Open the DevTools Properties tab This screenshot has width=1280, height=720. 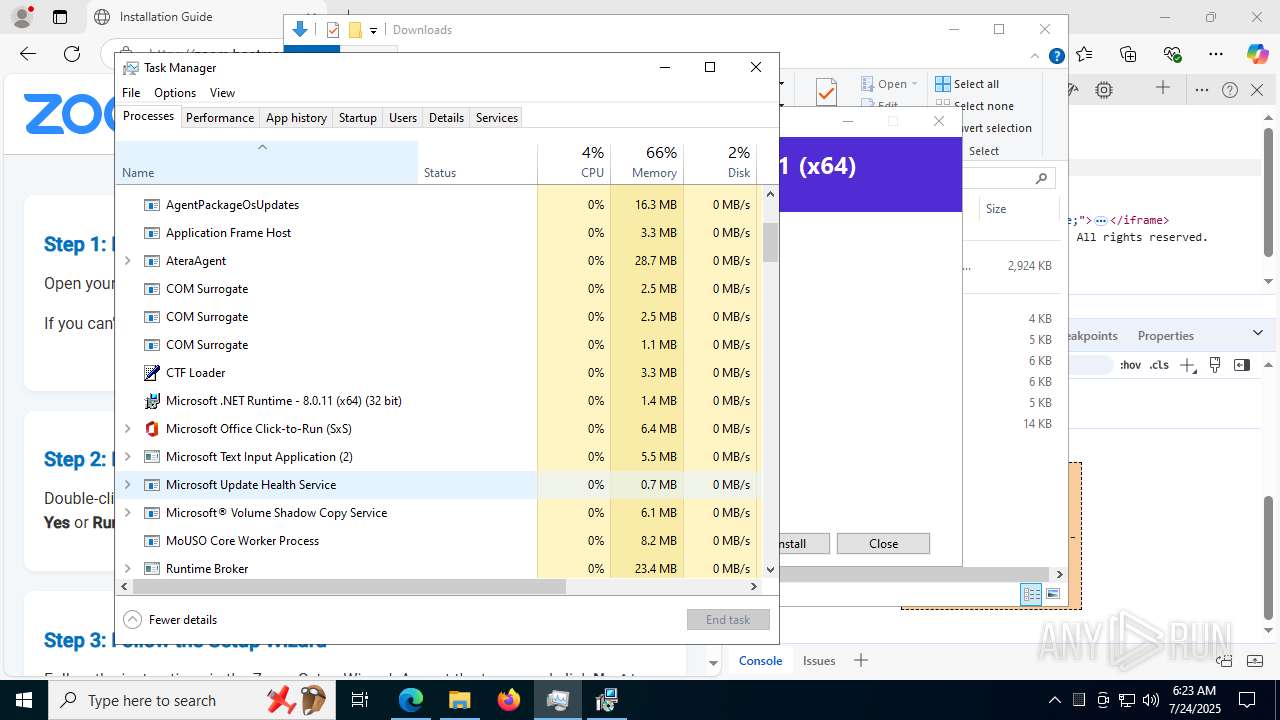[1166, 336]
